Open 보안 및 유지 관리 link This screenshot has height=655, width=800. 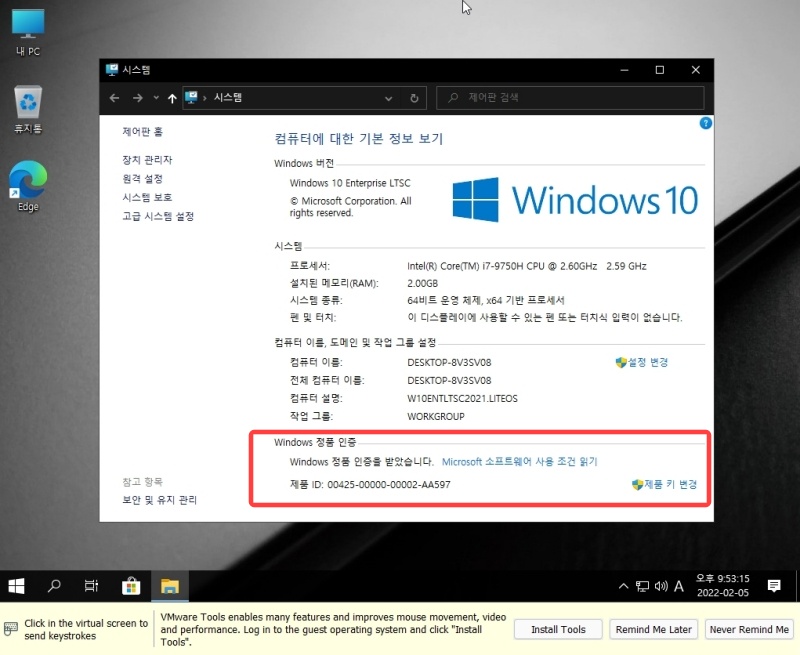point(159,500)
